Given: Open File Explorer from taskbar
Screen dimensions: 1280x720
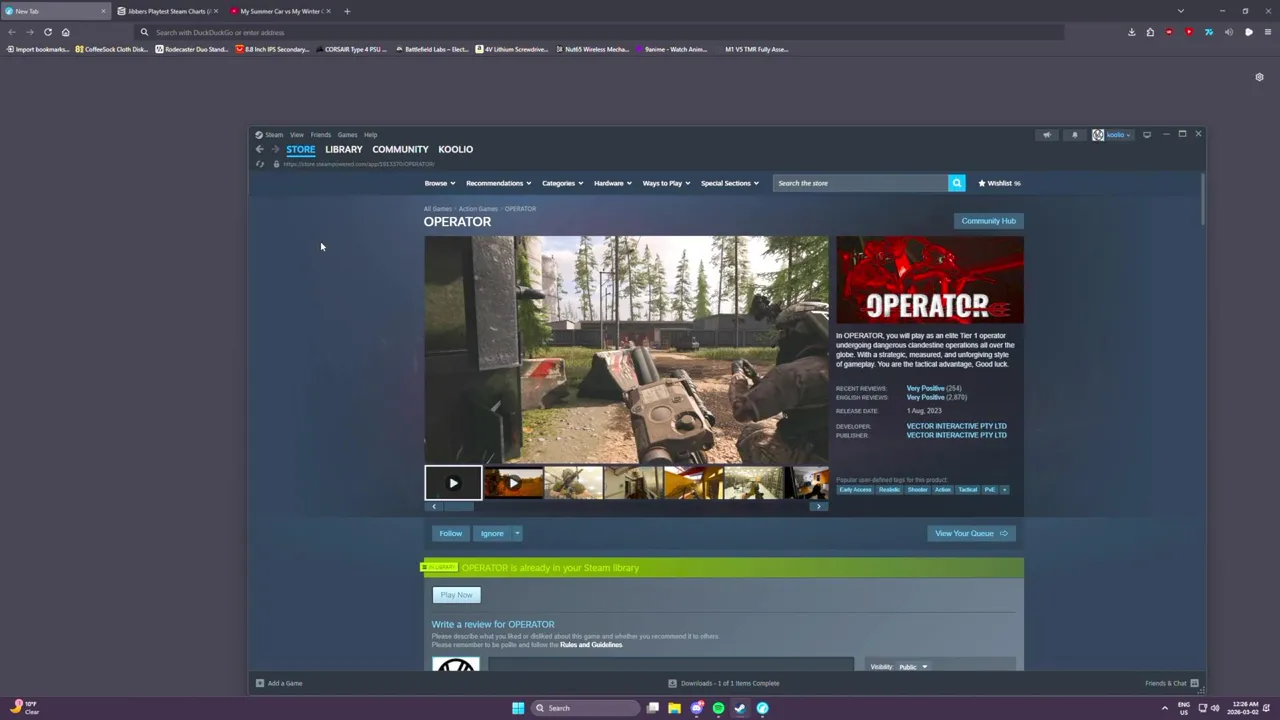Looking at the screenshot, I should coord(674,708).
